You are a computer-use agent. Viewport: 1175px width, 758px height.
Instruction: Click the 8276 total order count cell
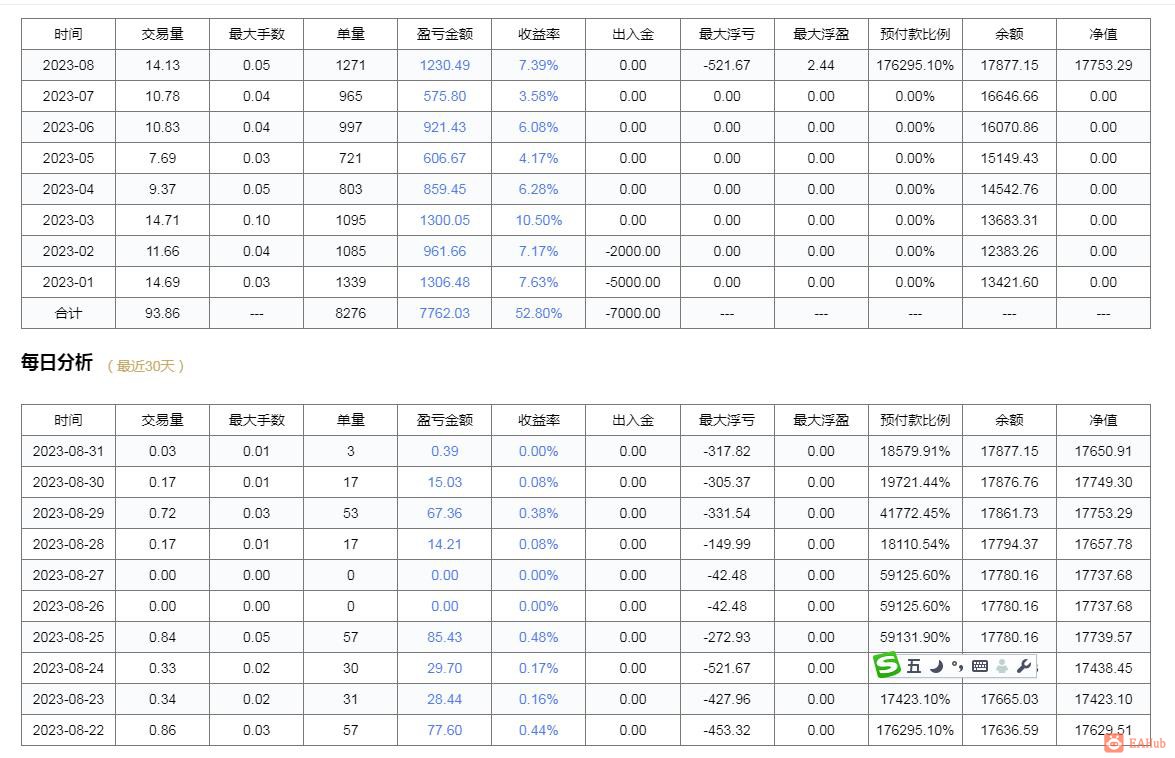click(350, 313)
